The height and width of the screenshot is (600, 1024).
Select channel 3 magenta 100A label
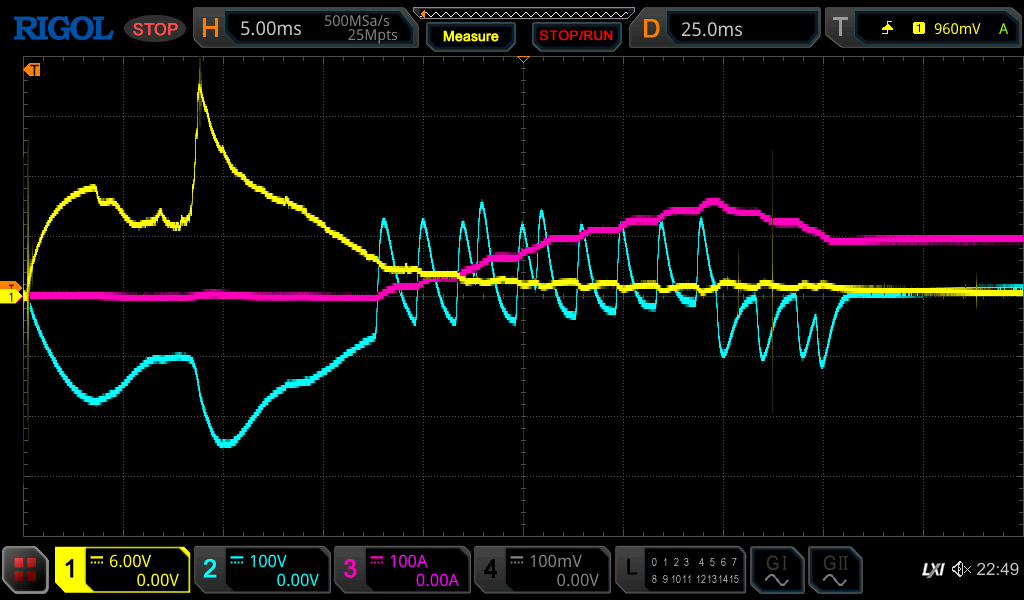[401, 570]
